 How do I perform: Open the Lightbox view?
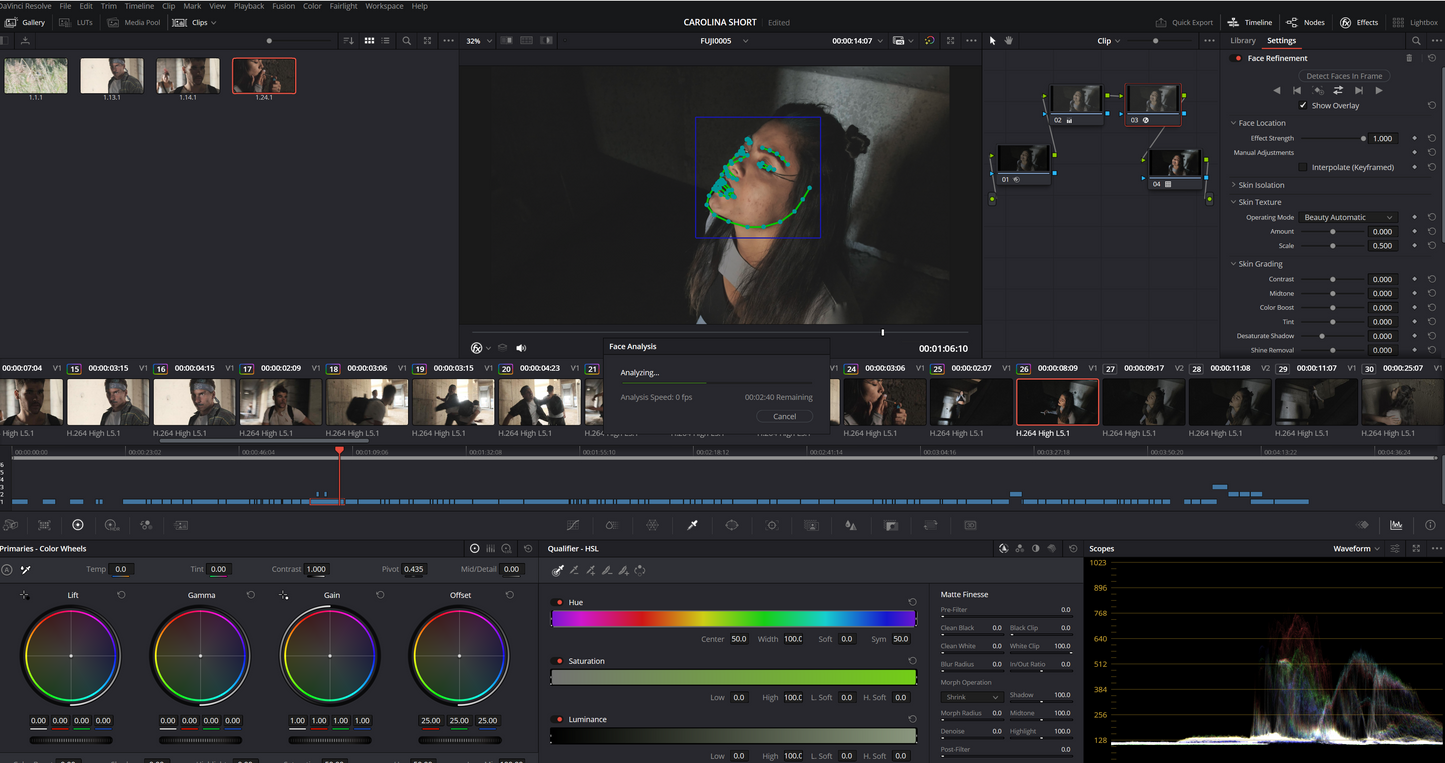click(x=1416, y=22)
